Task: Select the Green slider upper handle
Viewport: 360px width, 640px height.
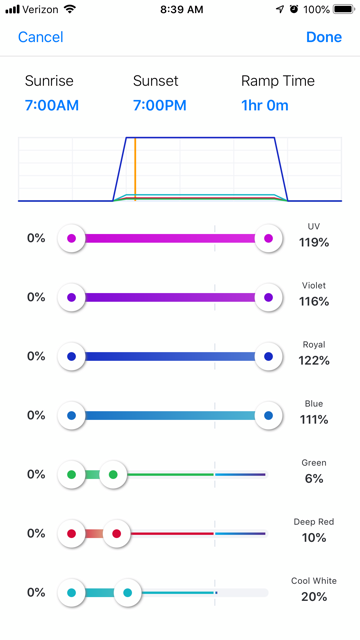Action: pos(113,475)
